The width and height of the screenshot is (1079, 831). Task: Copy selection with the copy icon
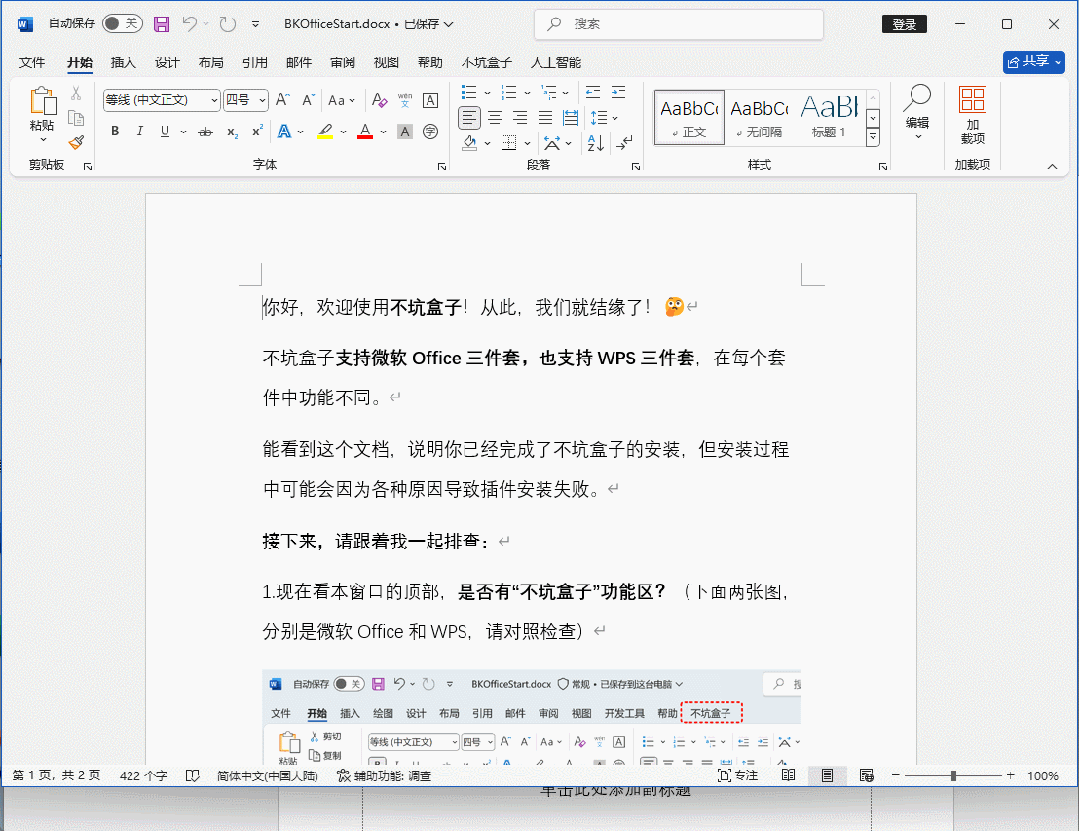[x=76, y=118]
